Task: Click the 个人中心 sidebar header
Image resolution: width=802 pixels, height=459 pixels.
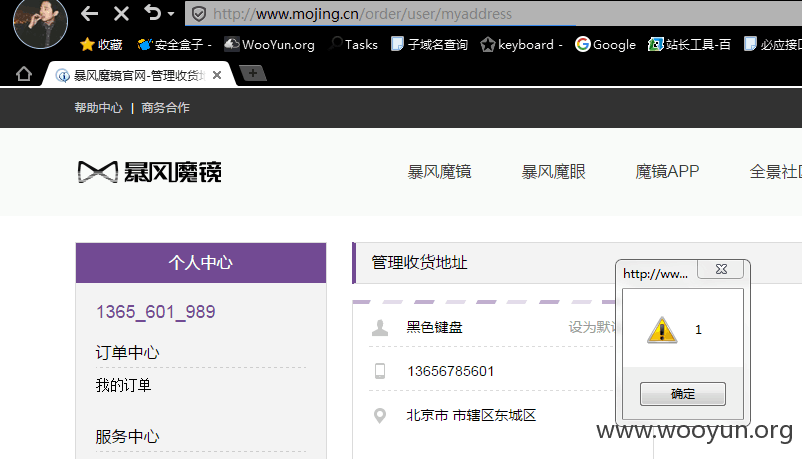Action: [201, 263]
